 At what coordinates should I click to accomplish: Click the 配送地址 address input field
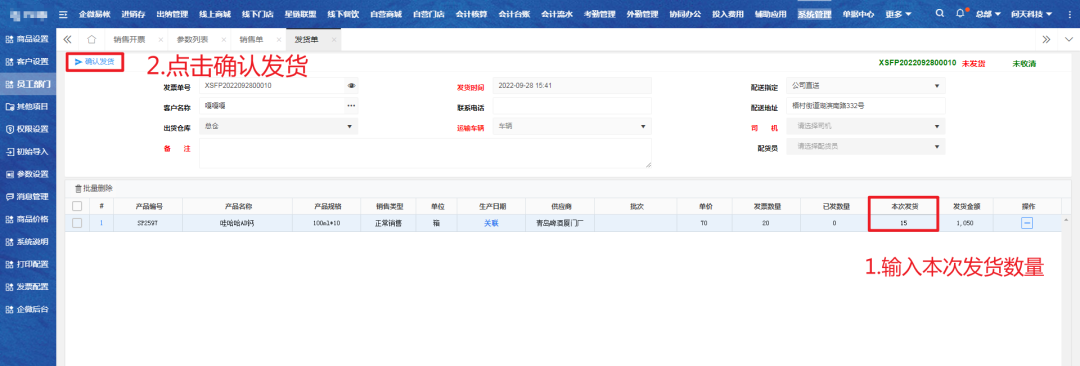coord(866,106)
